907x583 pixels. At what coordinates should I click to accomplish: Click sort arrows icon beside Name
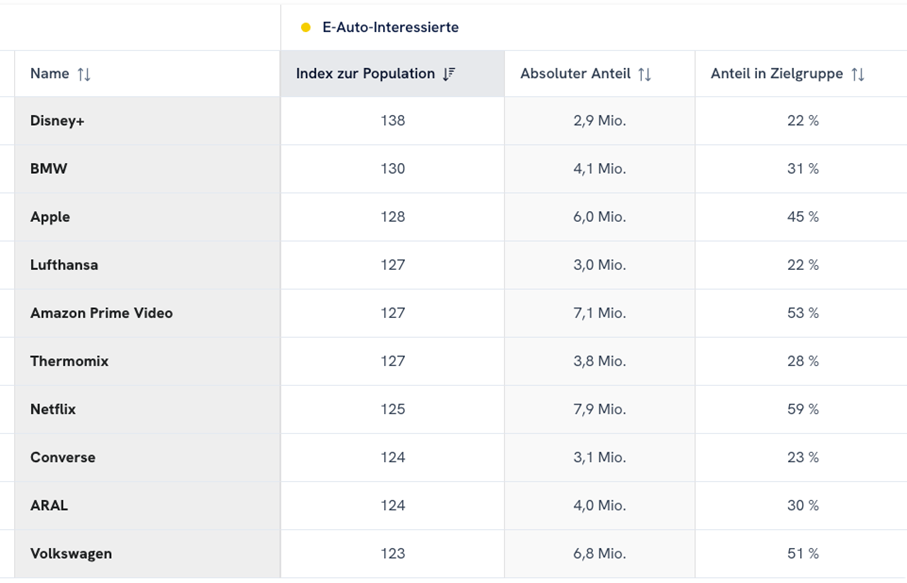click(84, 74)
